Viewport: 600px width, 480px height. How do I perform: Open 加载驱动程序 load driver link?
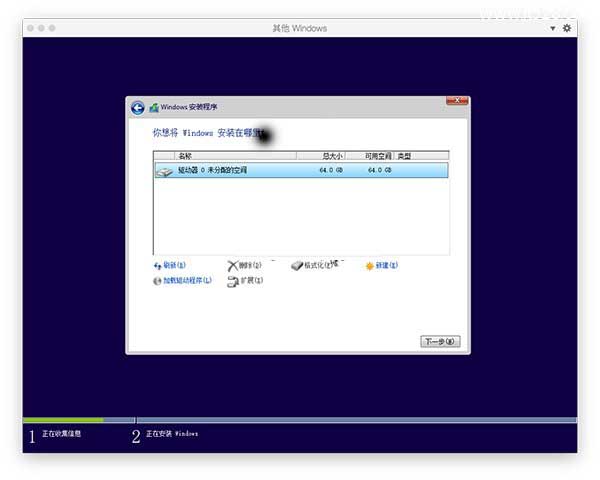[x=183, y=281]
